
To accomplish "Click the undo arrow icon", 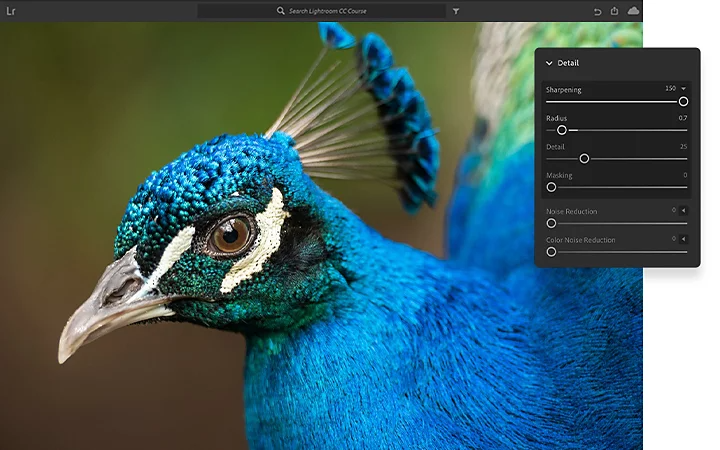I will pyautogui.click(x=598, y=11).
